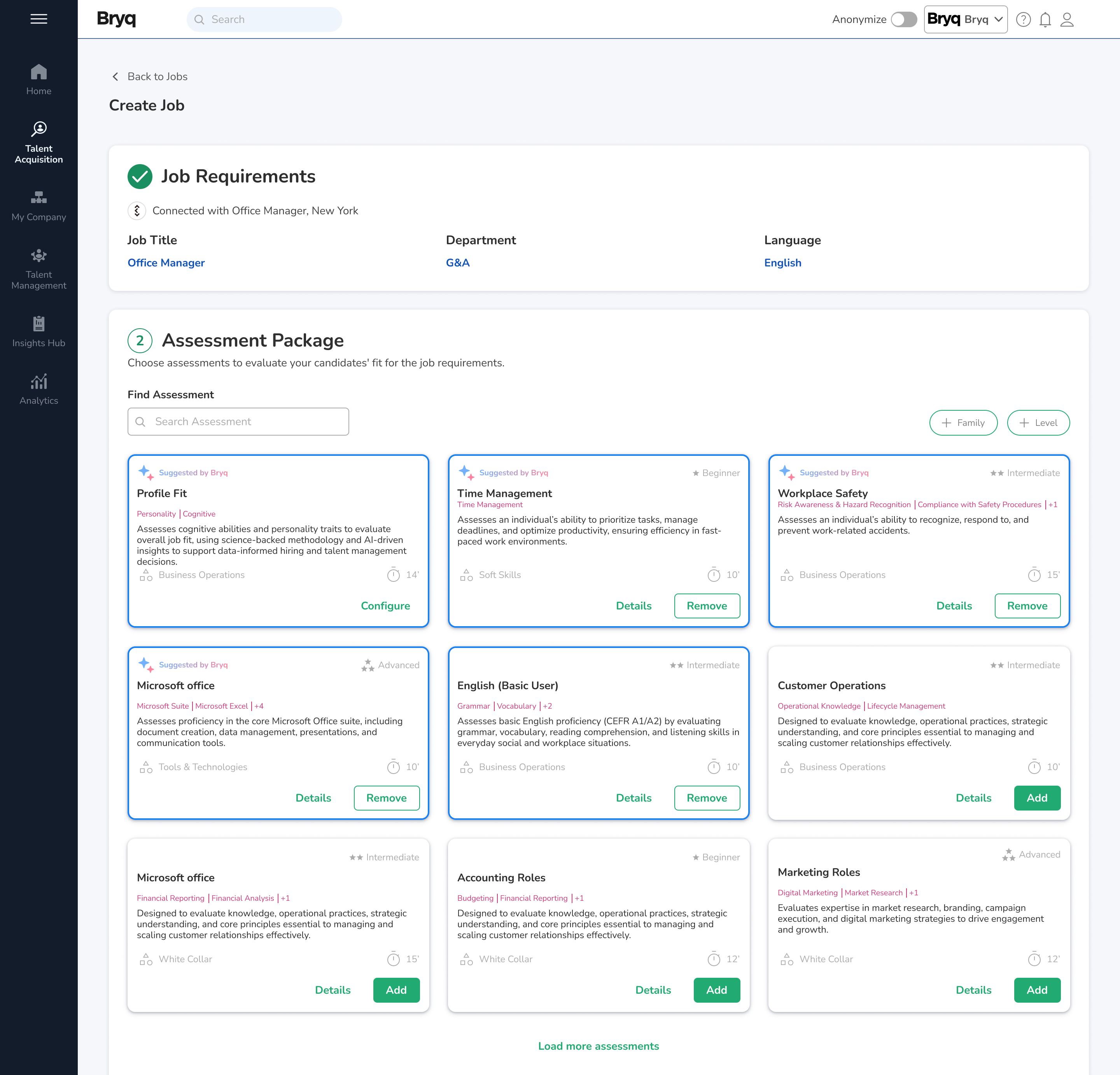Click Back to Jobs link
The image size is (1120, 1075).
pyautogui.click(x=149, y=76)
